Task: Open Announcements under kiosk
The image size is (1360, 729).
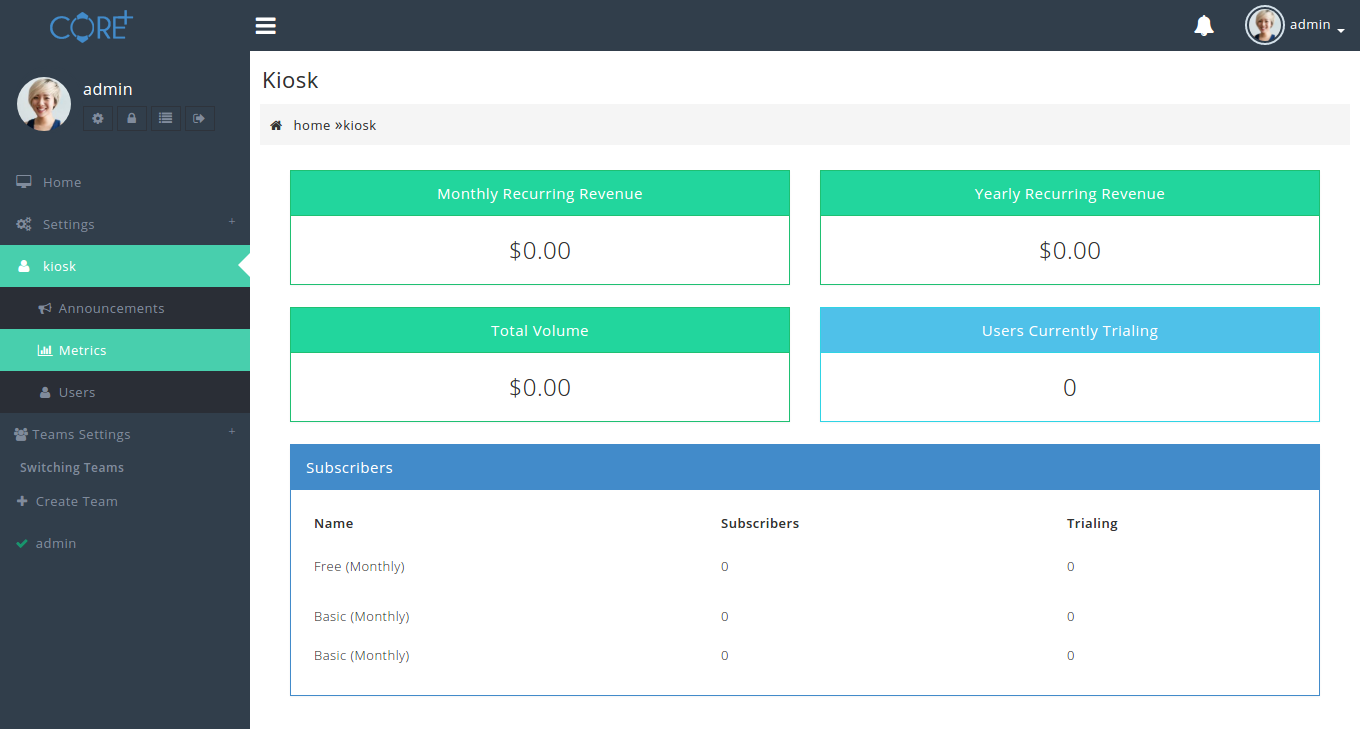Action: point(125,308)
